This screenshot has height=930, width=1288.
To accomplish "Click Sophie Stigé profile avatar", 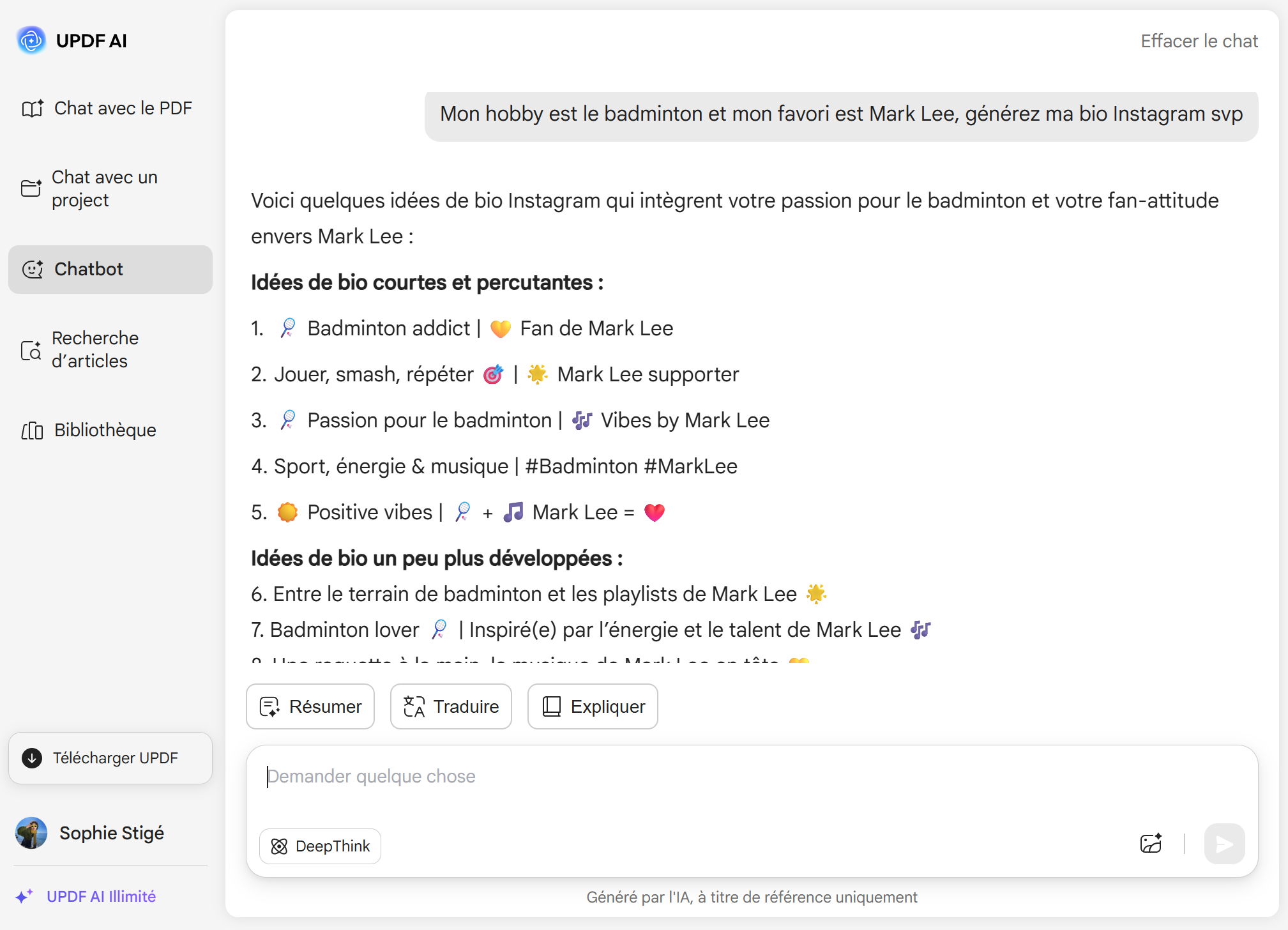I will (x=31, y=833).
